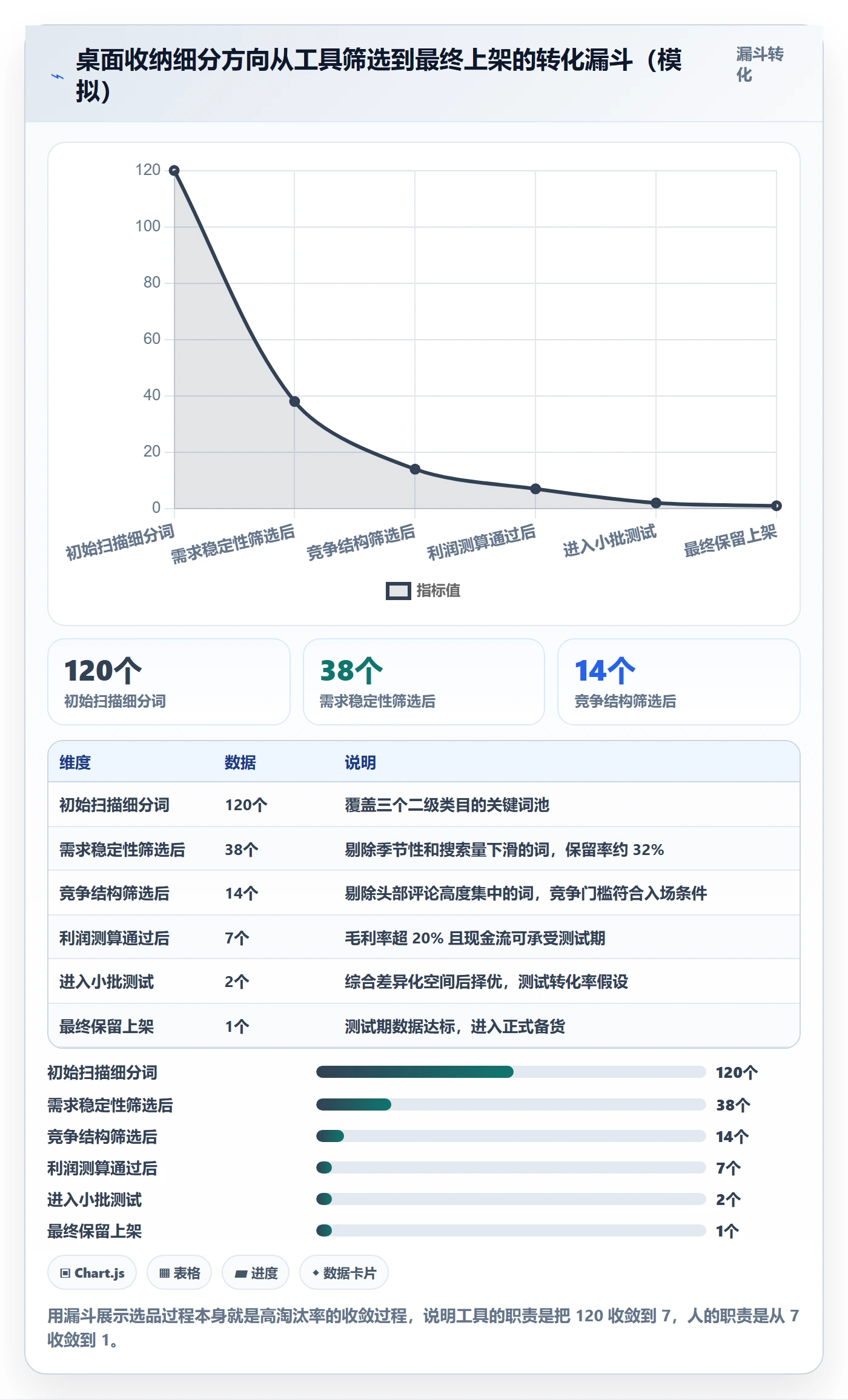Click the 进入小批测试 progress bar

(511, 1199)
